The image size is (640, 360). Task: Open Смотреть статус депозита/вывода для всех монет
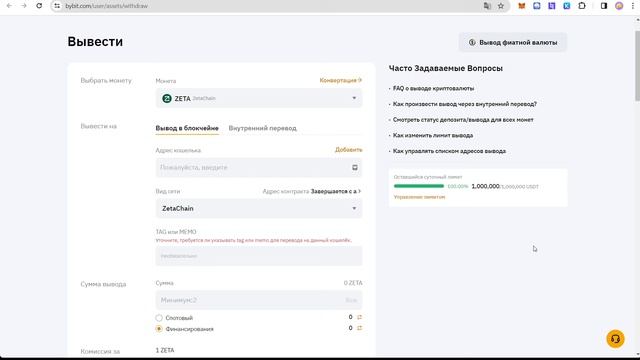click(x=463, y=120)
